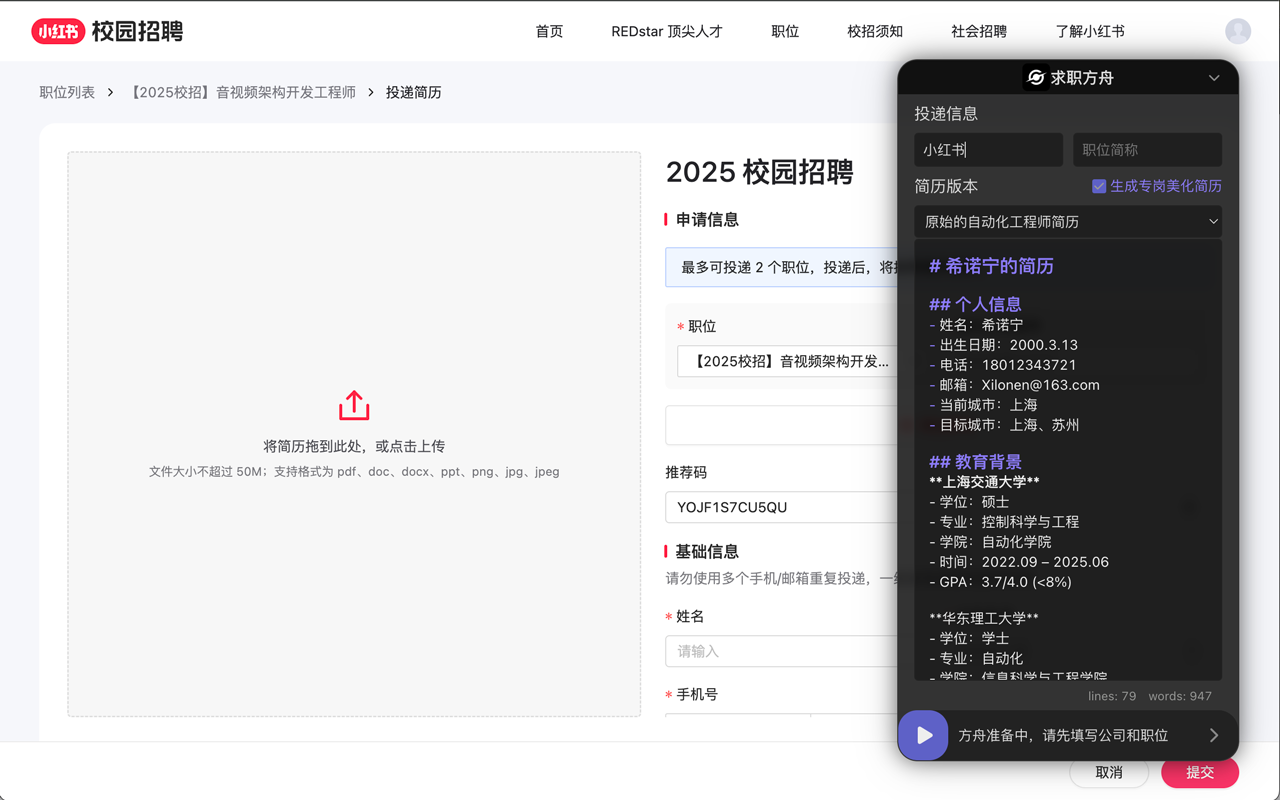1280x800 pixels.
Task: Click the 职位列表 breadcrumb link
Action: tap(67, 92)
